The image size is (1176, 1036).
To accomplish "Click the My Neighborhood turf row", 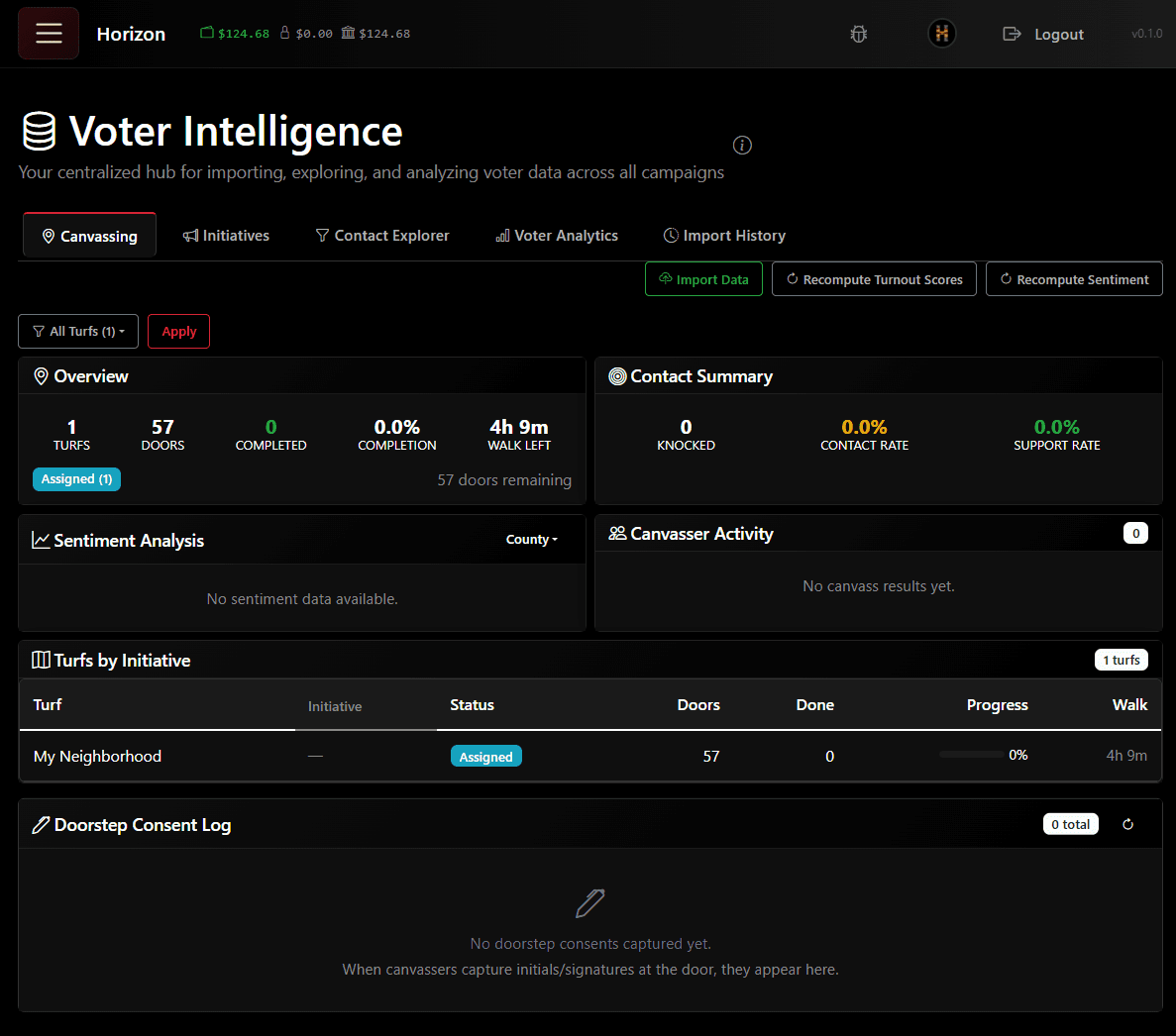I will tap(590, 756).
